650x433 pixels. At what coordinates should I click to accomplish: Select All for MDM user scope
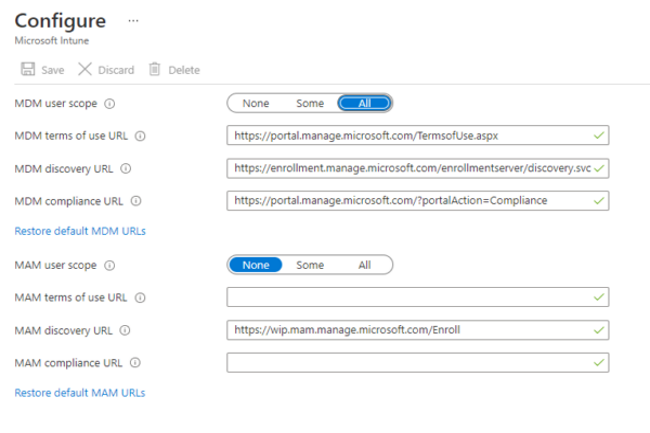click(364, 103)
